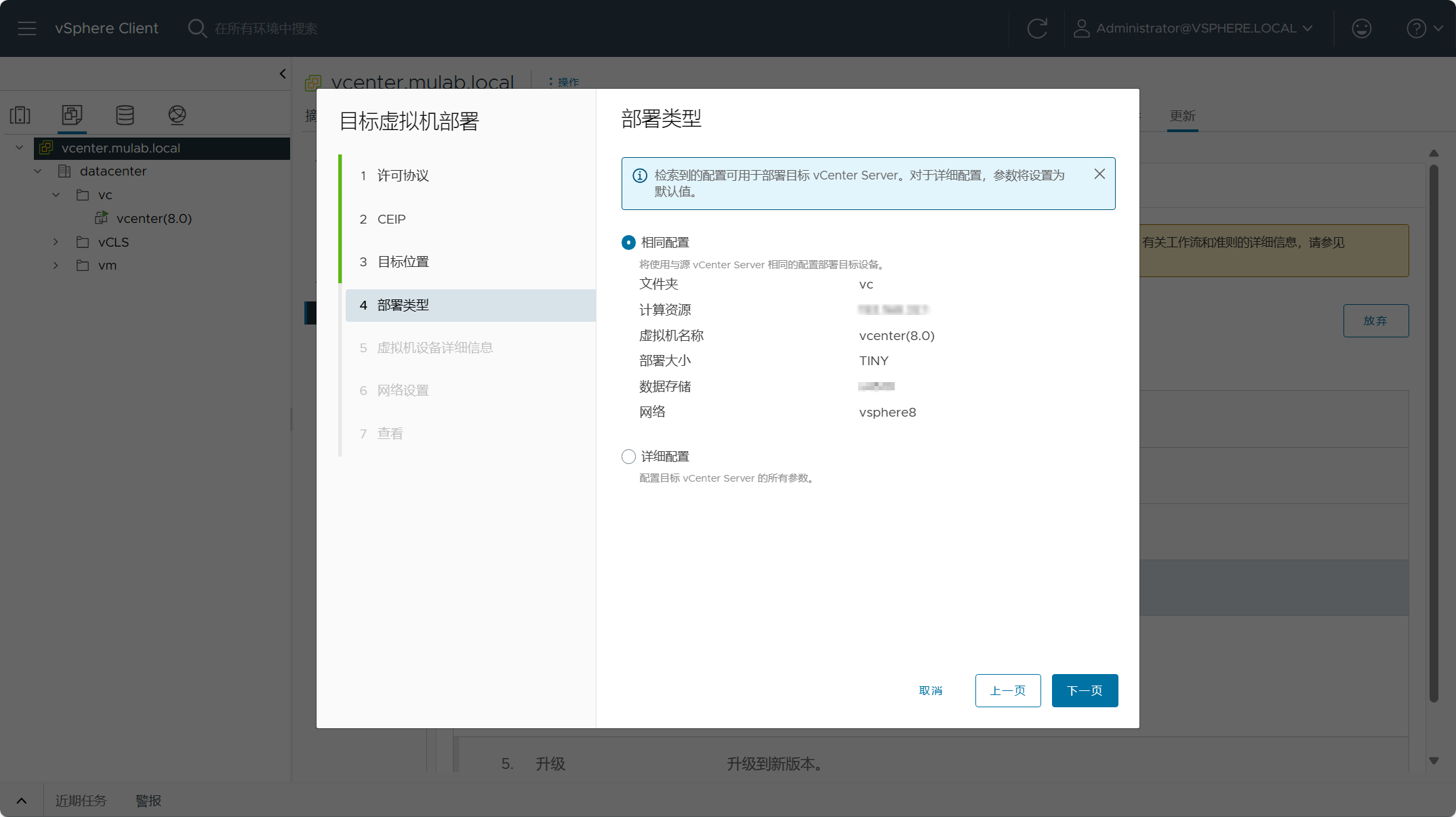Collapse the vc folder tree node
1456x817 pixels.
point(56,195)
